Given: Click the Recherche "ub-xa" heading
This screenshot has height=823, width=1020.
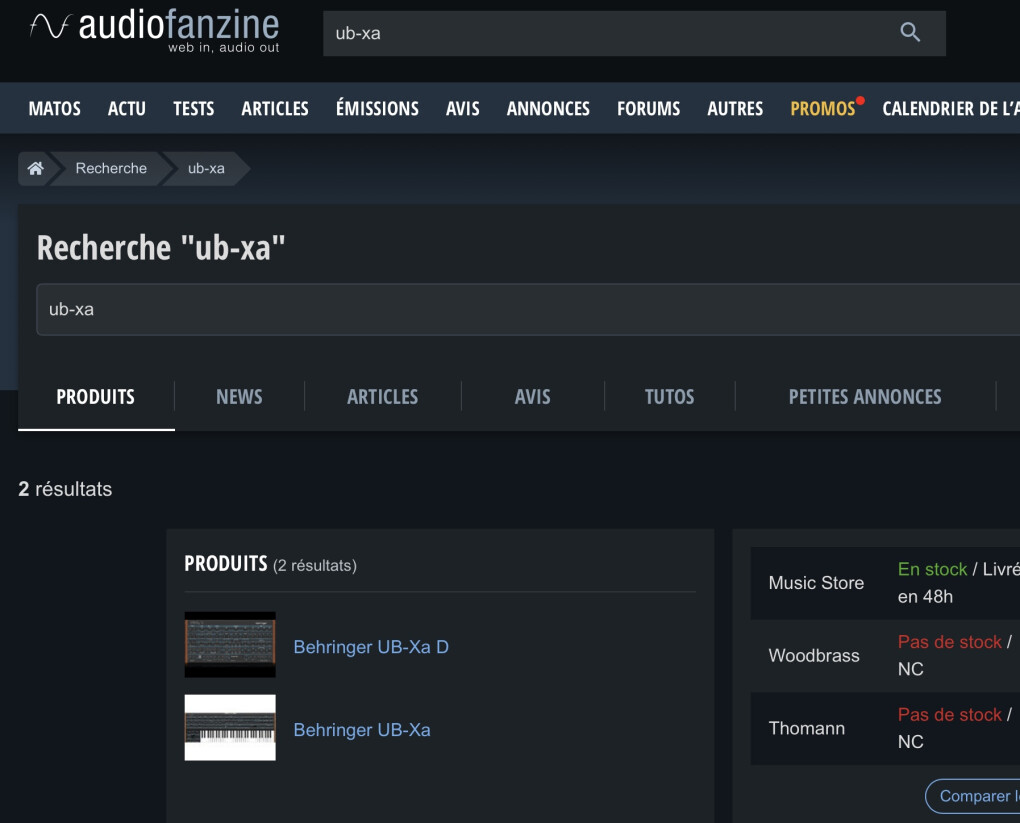Looking at the screenshot, I should [161, 248].
